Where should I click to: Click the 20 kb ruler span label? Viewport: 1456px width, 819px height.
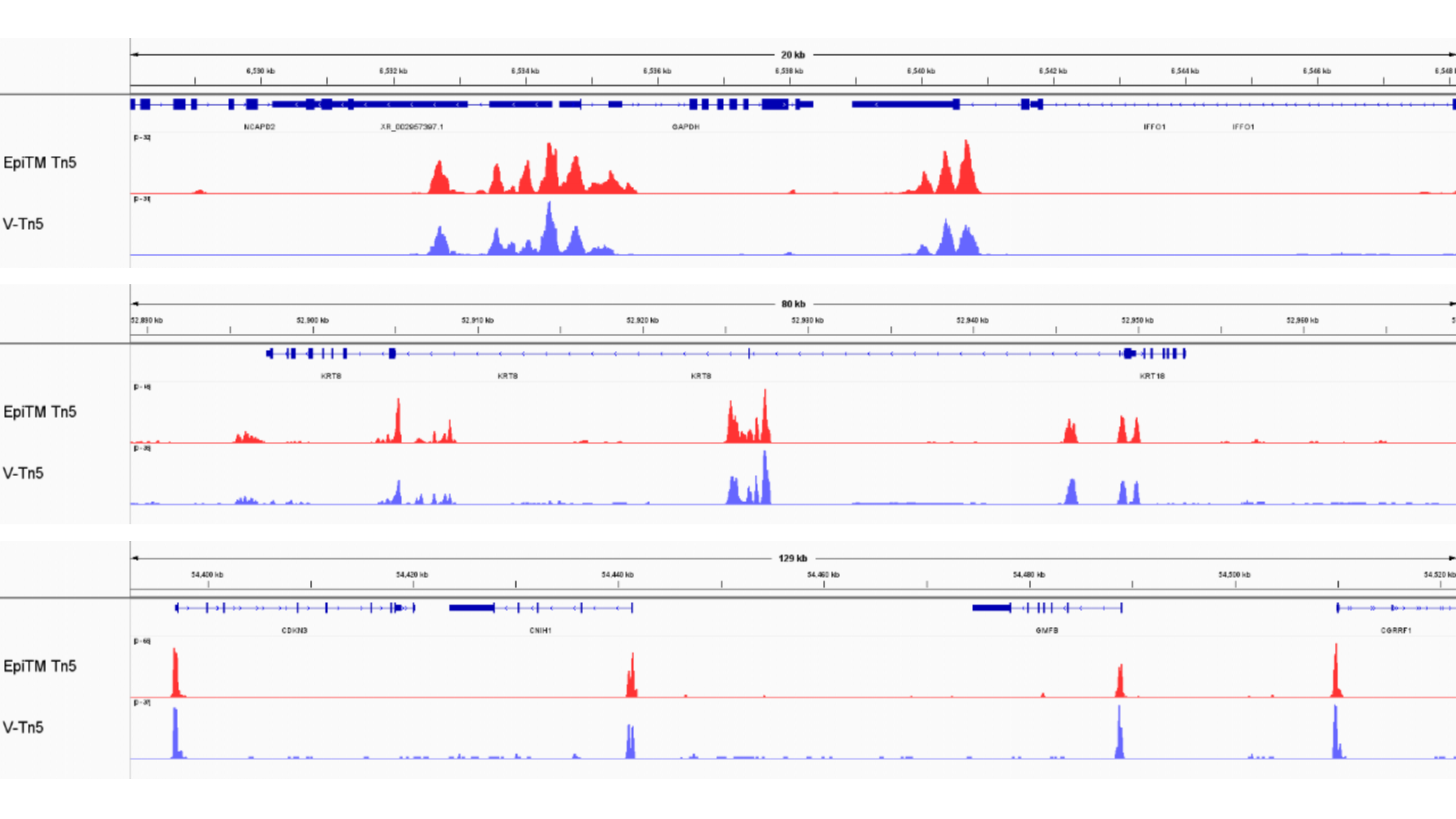(792, 55)
